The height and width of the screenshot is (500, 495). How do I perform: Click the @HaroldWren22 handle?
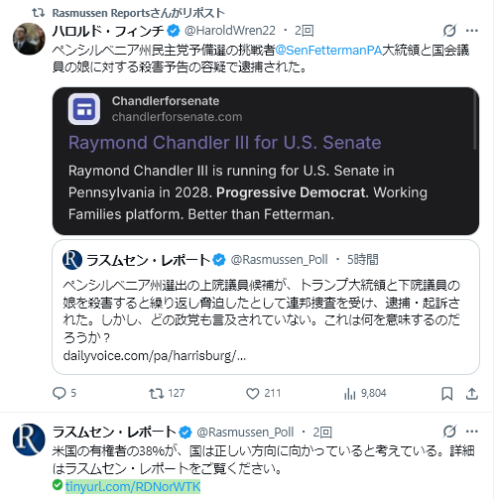coord(230,31)
